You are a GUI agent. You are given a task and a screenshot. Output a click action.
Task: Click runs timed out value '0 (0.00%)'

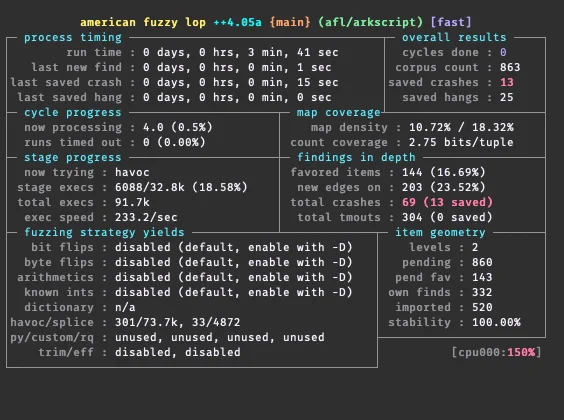[174, 142]
